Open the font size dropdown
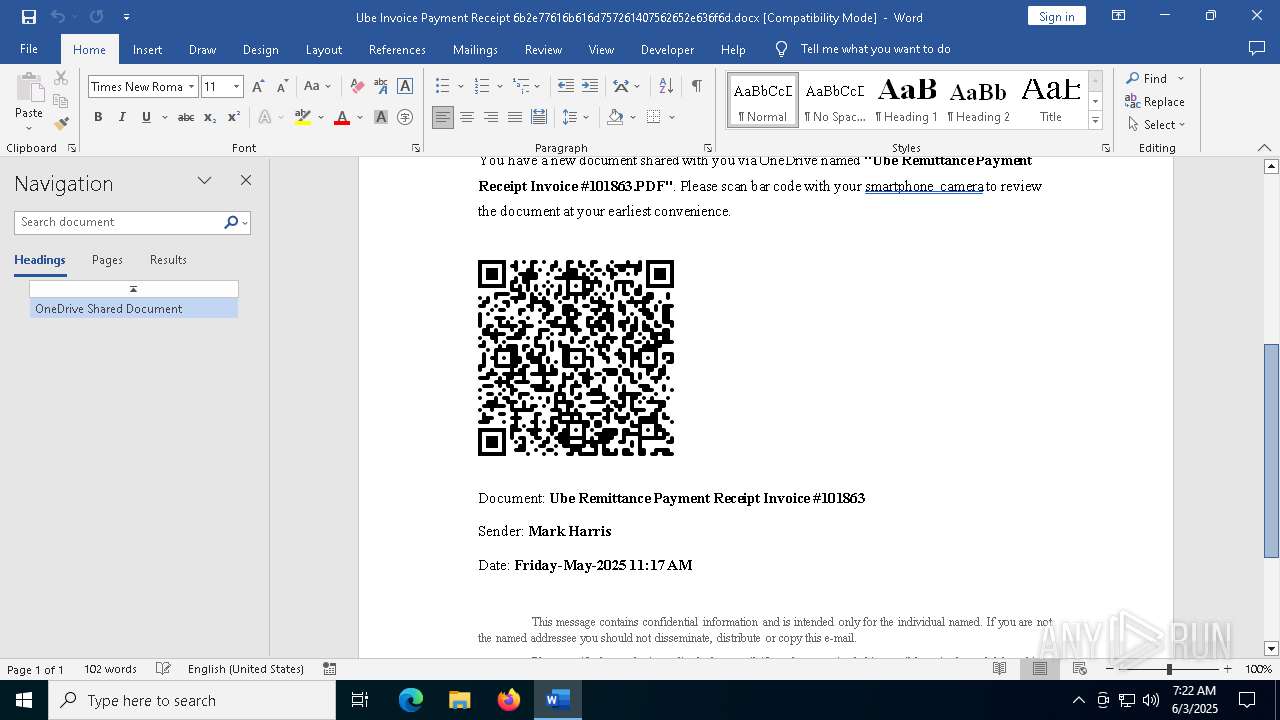The image size is (1280, 720). (237, 87)
